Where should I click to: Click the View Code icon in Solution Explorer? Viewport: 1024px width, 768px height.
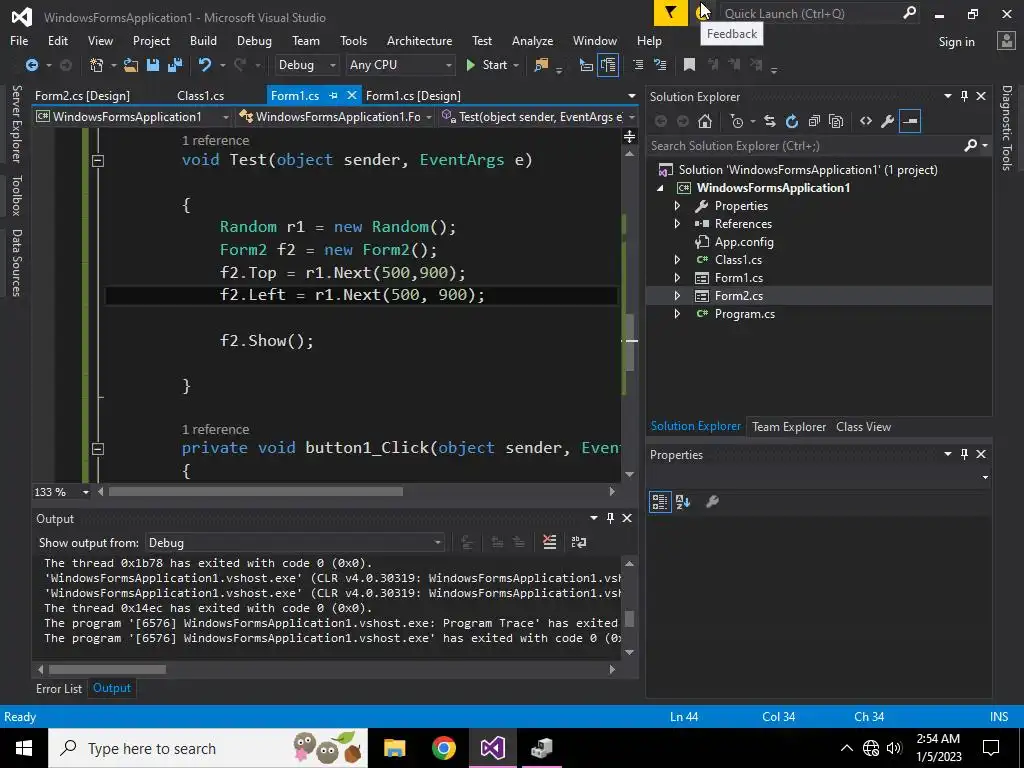866,121
